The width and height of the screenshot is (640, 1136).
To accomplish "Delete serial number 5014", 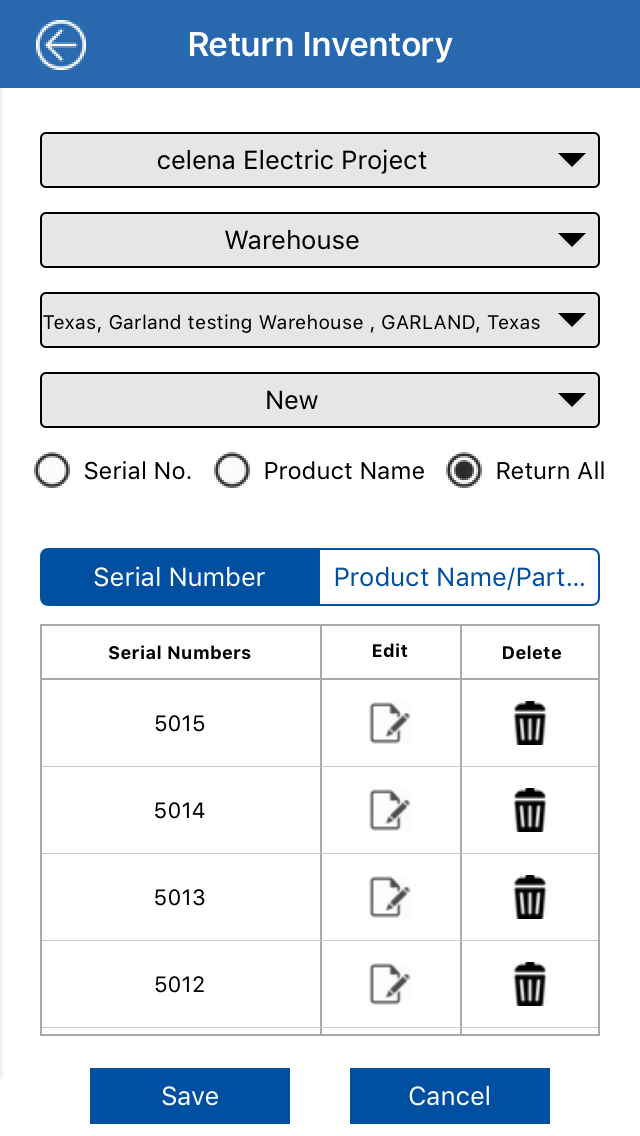I will pyautogui.click(x=530, y=810).
